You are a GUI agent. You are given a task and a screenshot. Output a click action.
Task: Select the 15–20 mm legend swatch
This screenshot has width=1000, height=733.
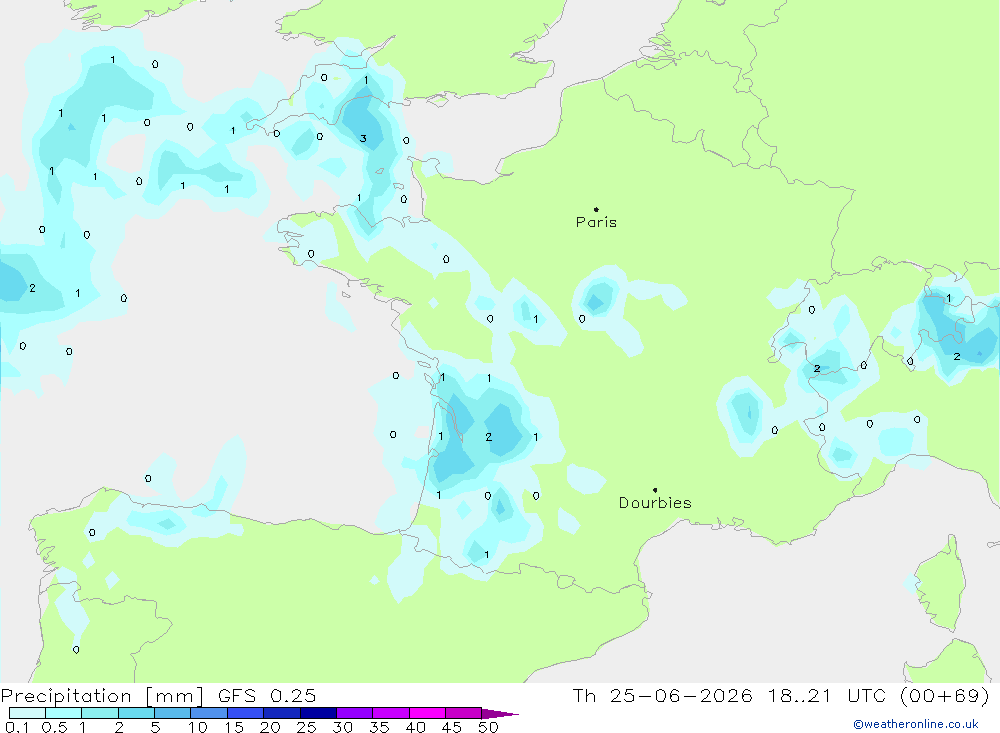pyautogui.click(x=245, y=713)
